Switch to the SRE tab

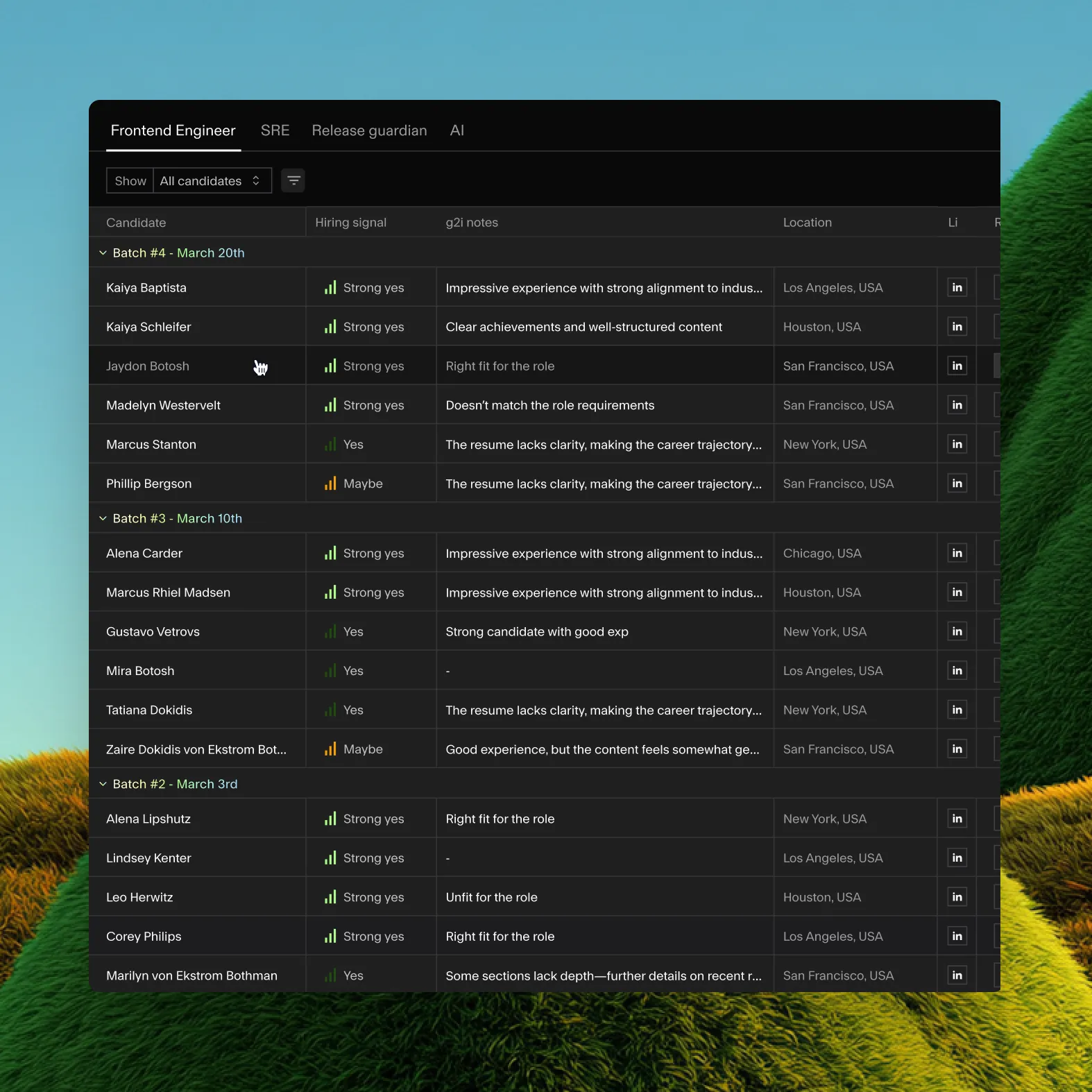click(275, 130)
